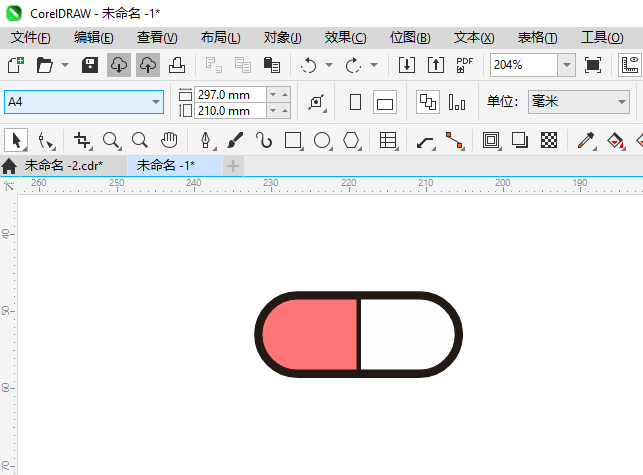Increase the page width 297.0 mm value

click(x=285, y=95)
